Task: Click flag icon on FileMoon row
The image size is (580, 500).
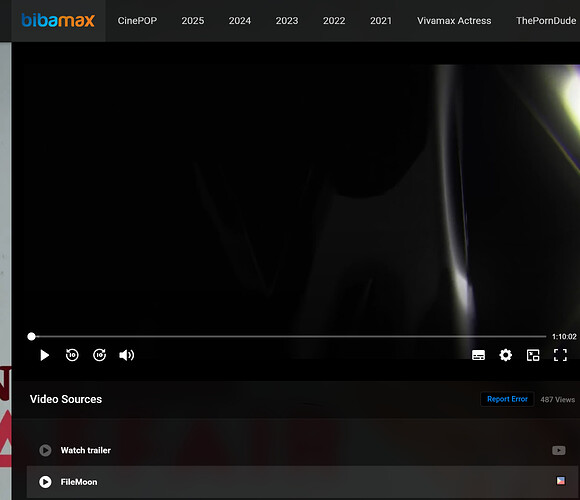Action: [561, 480]
